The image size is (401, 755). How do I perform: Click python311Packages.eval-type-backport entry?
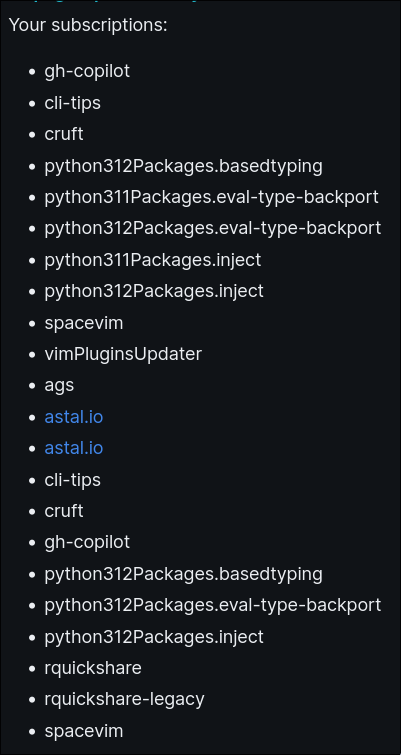(x=212, y=197)
